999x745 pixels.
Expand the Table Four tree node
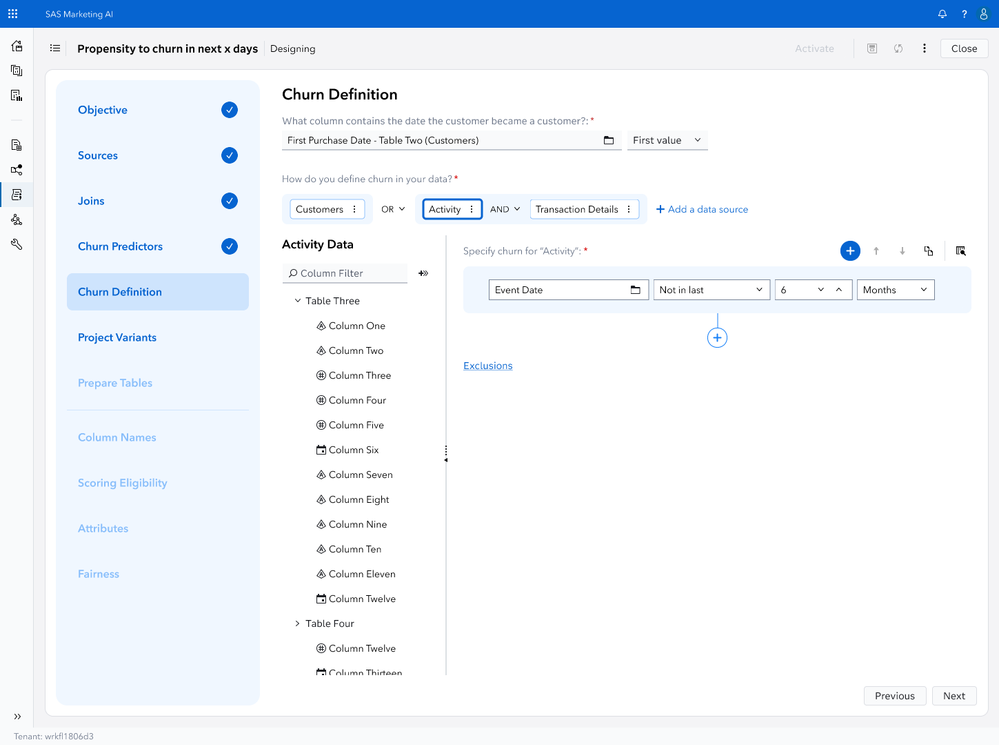point(297,624)
